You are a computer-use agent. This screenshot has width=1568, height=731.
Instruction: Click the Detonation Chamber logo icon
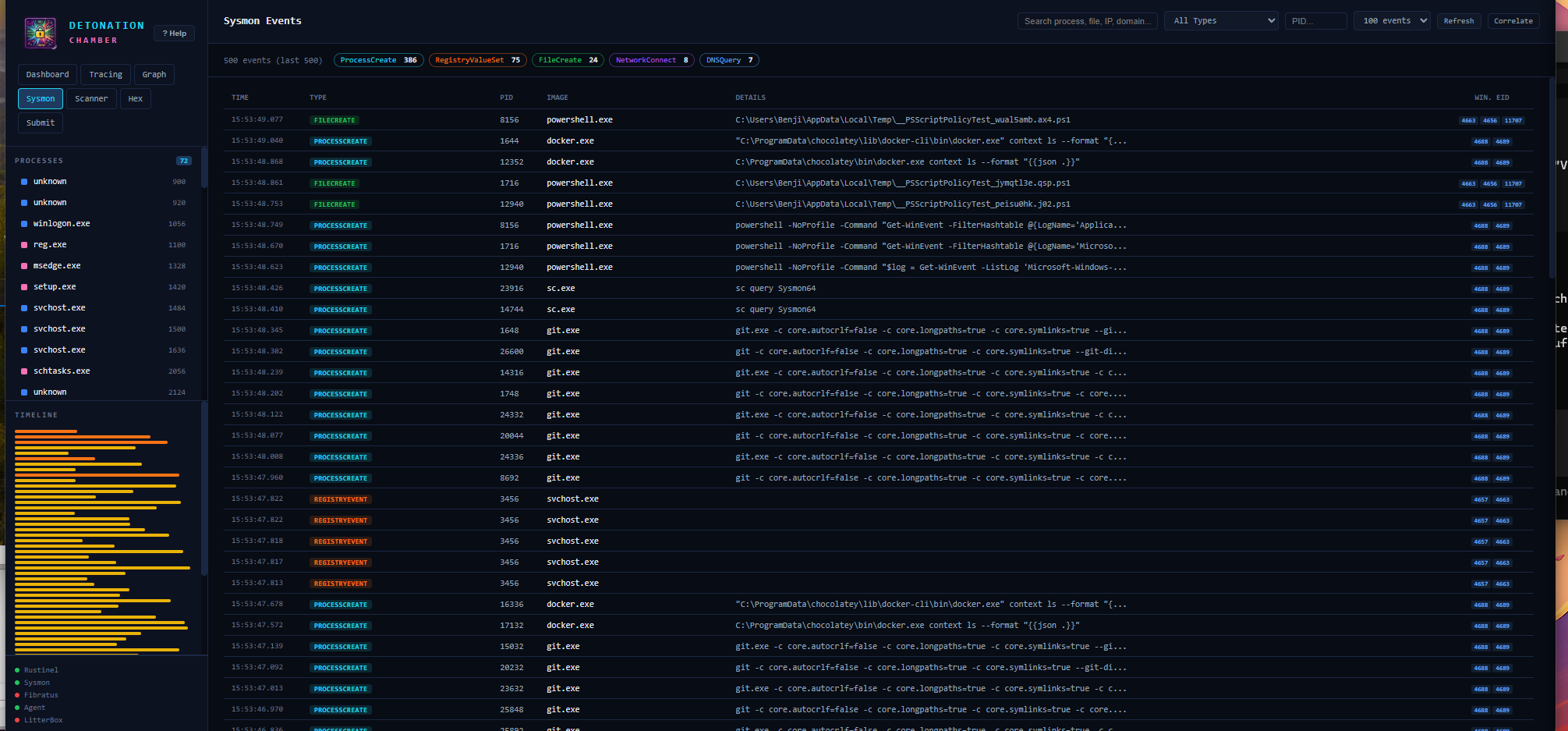click(40, 33)
